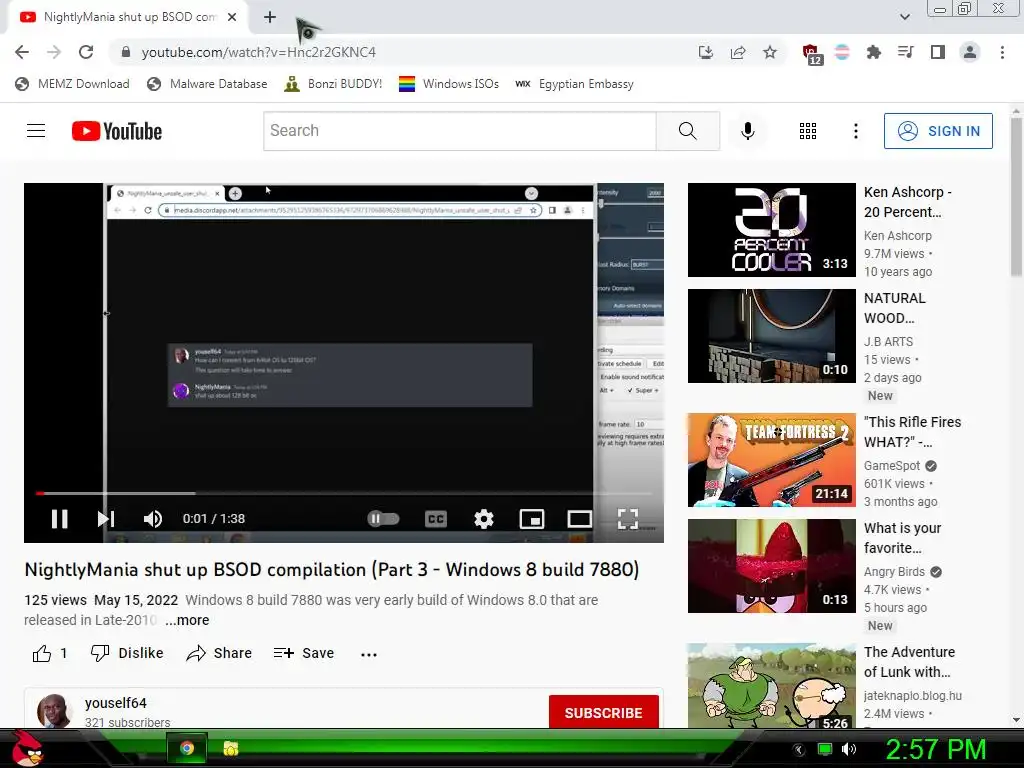The width and height of the screenshot is (1024, 768).
Task: Open the Windows ISOs bookmark
Action: [x=449, y=84]
